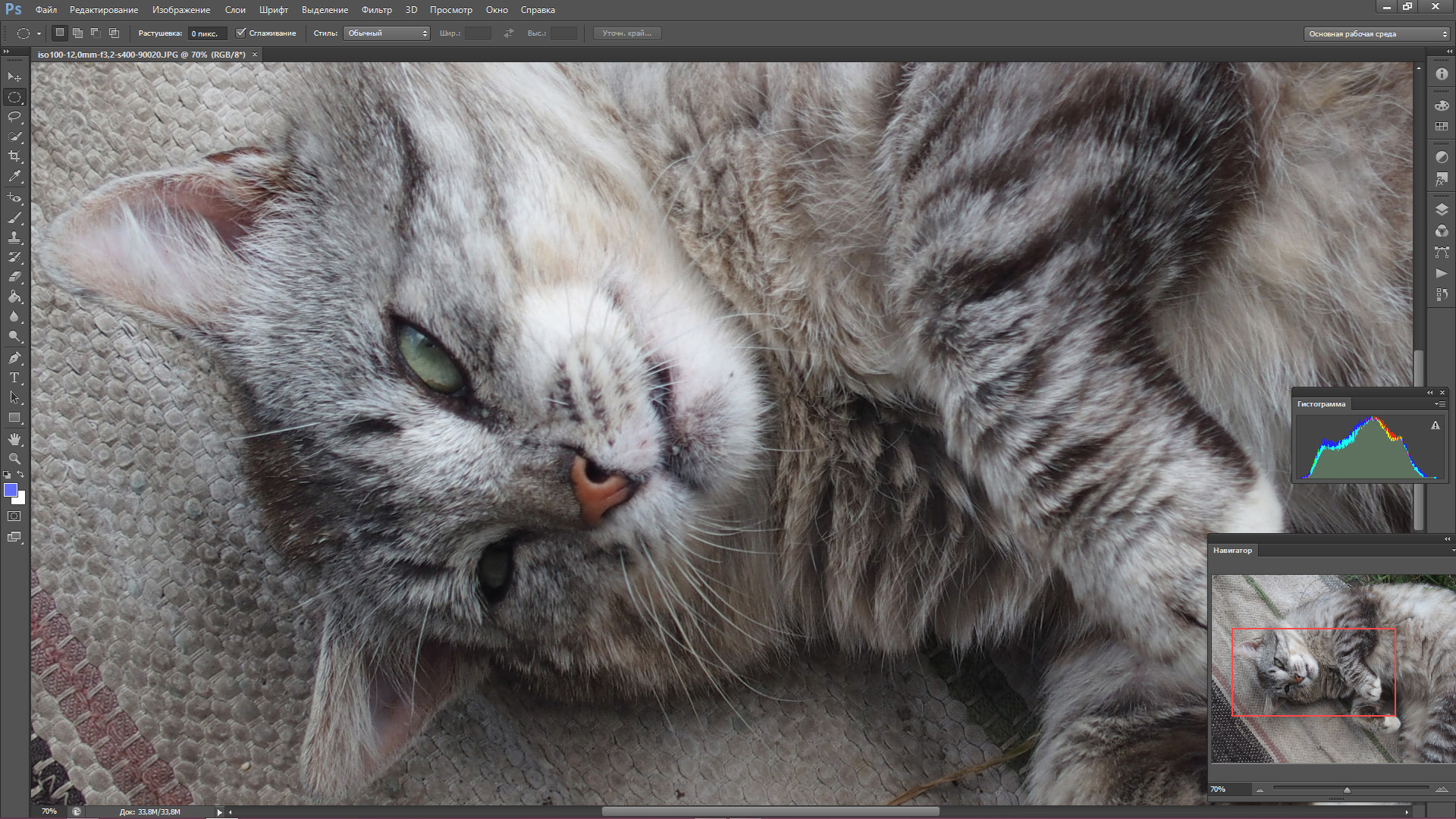Screen dimensions: 1456x819
Task: Open the Layers panel icon
Action: coord(1442,210)
